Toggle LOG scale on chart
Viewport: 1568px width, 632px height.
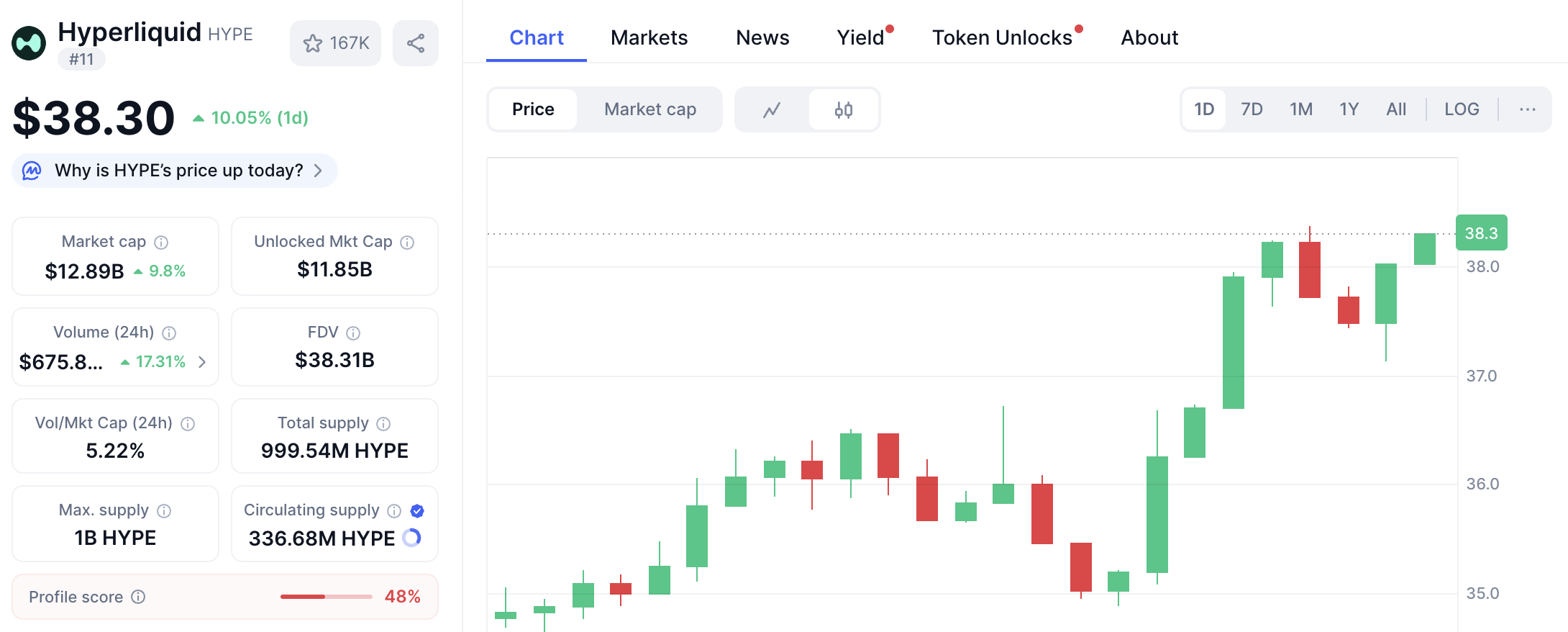click(x=1462, y=109)
